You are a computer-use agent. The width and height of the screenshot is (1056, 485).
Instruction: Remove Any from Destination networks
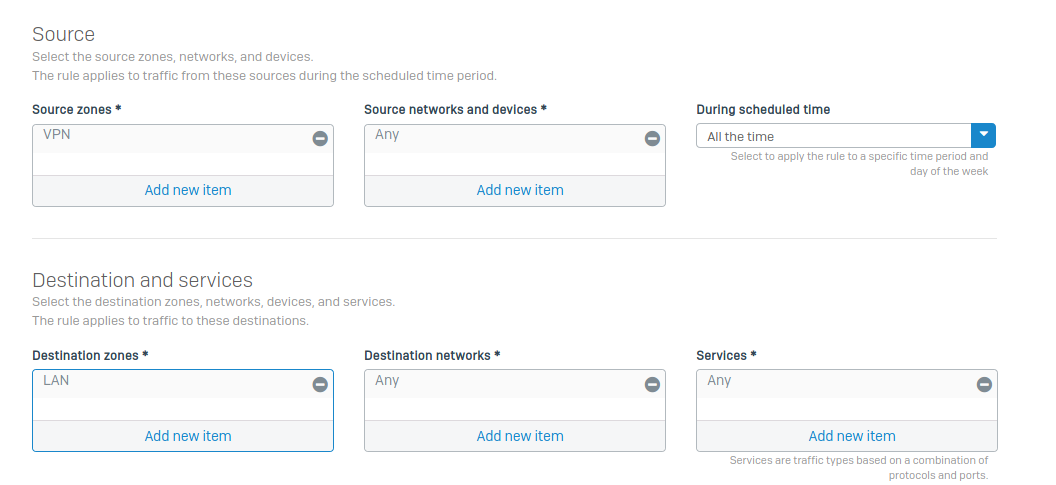click(x=652, y=384)
